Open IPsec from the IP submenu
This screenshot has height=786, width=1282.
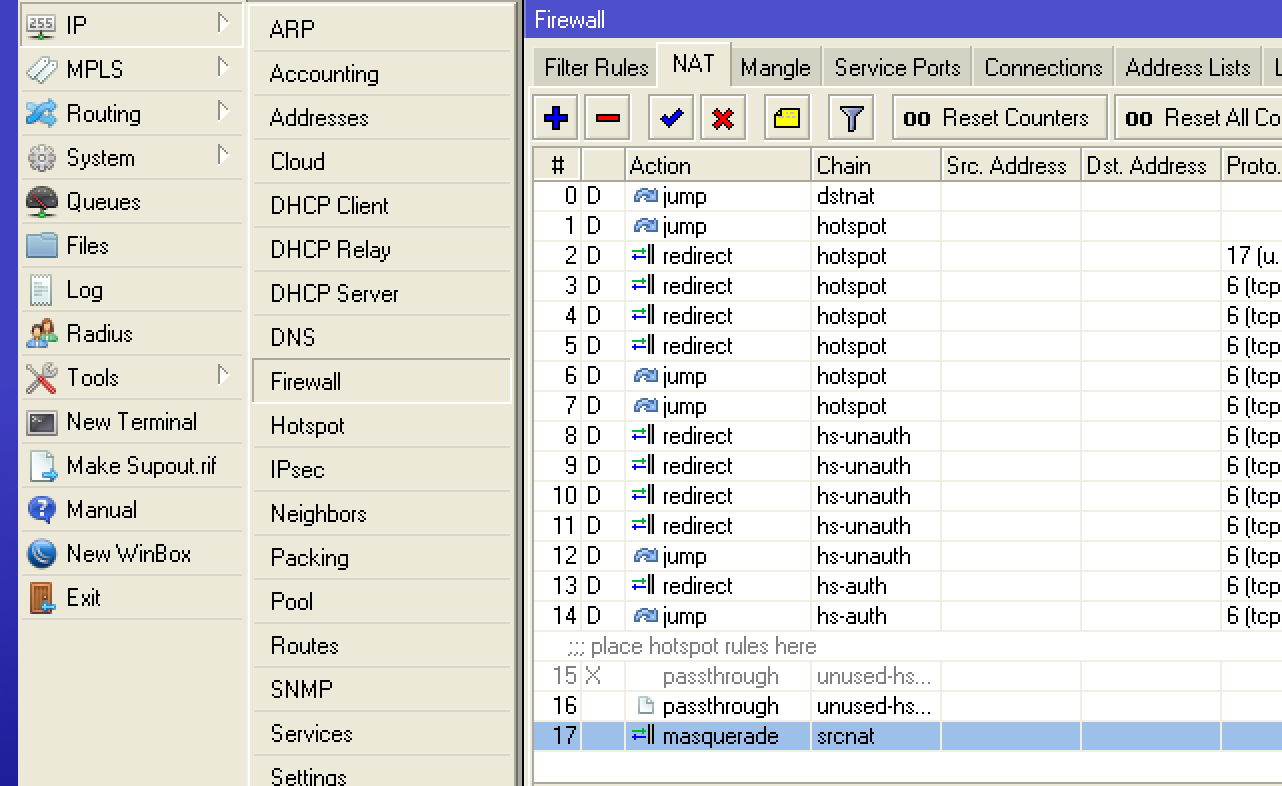point(380,470)
